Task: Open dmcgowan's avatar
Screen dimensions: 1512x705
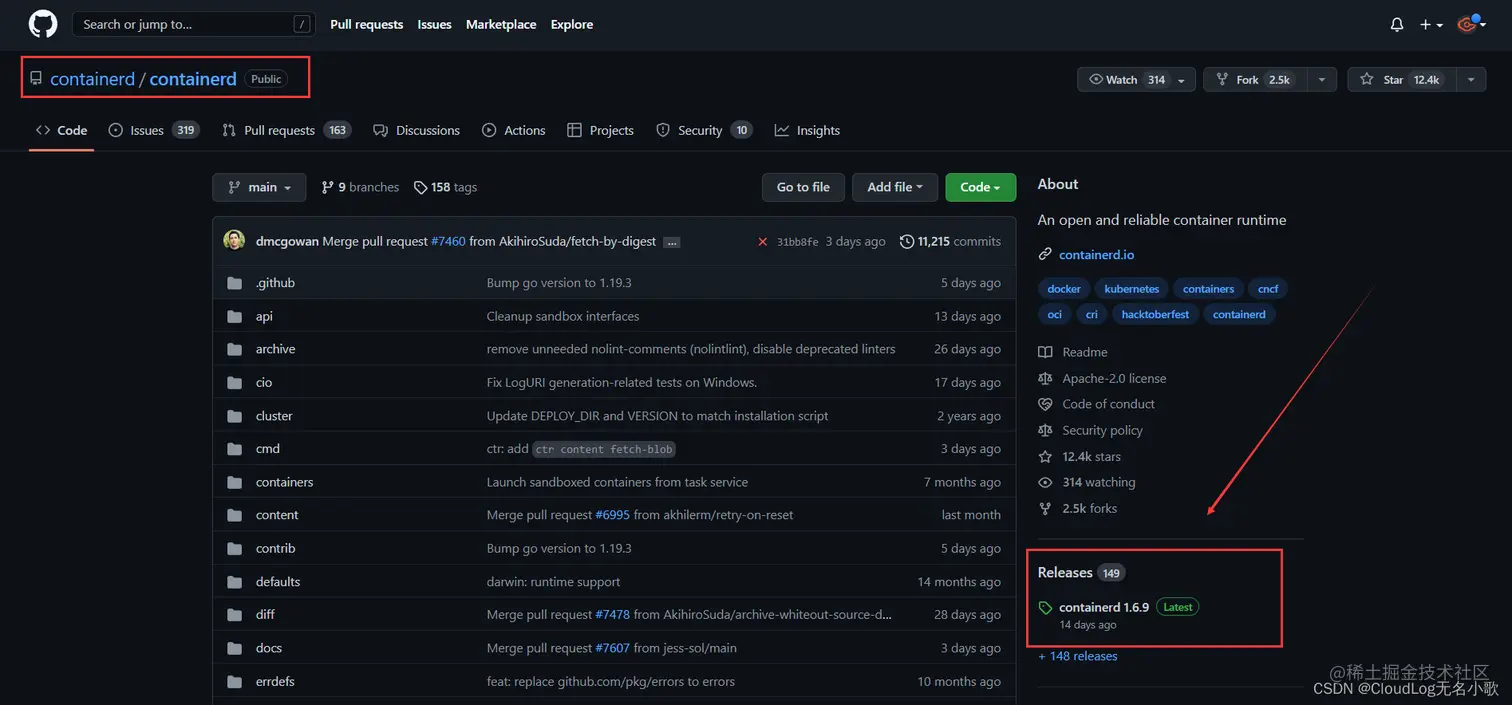Action: [234, 241]
